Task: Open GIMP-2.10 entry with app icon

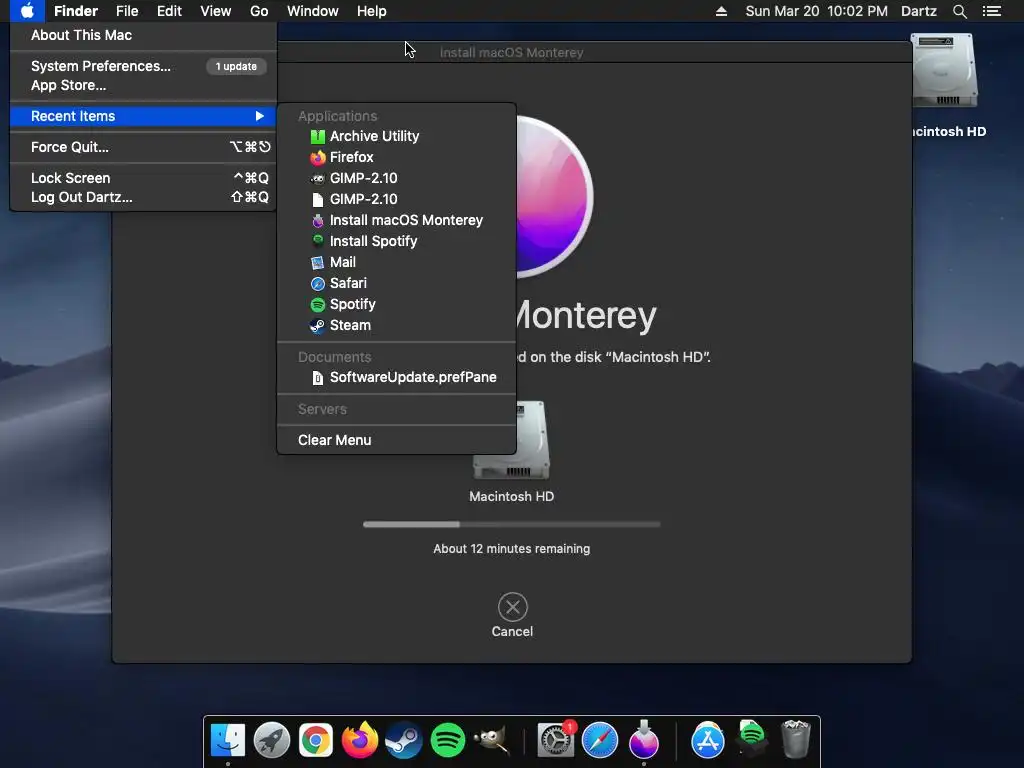Action: 396,178
